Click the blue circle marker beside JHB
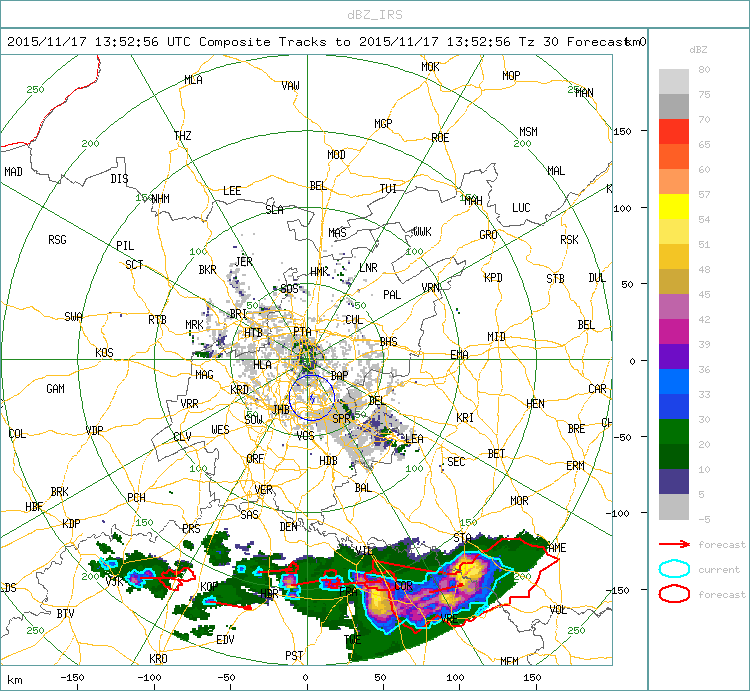750x691 pixels. (311, 397)
